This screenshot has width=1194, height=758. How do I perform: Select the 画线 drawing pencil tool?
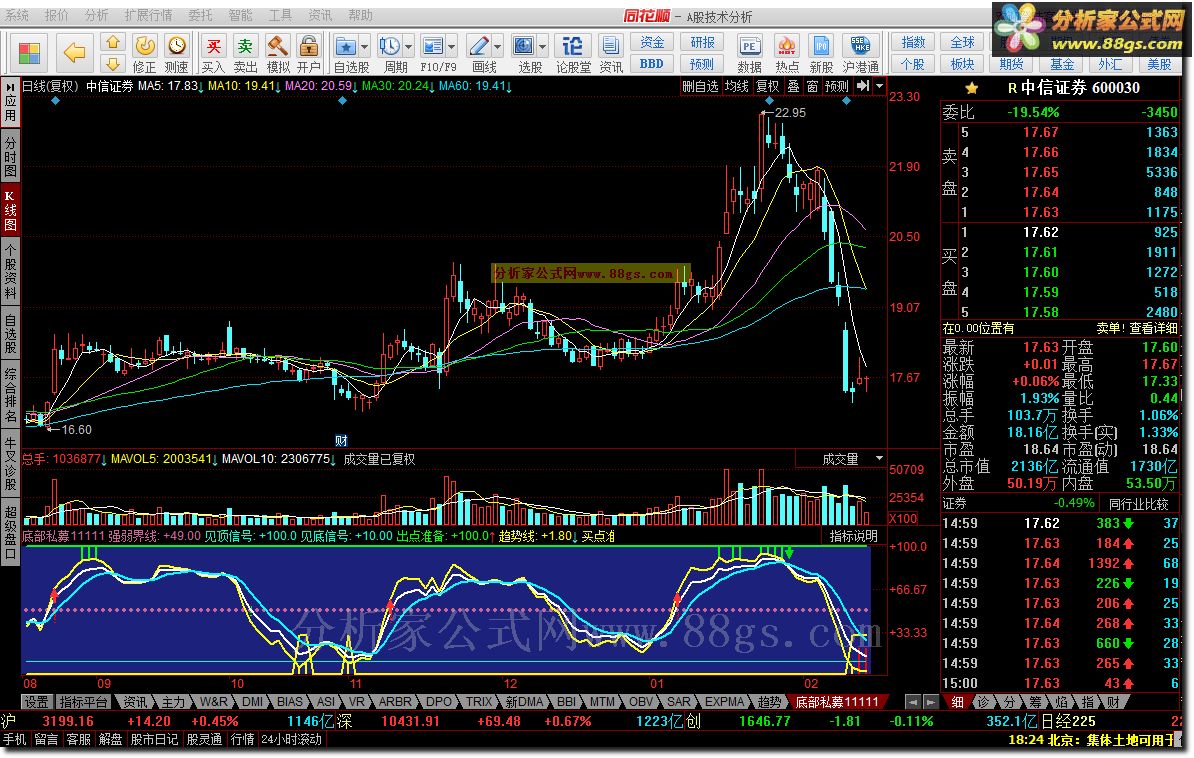click(479, 46)
